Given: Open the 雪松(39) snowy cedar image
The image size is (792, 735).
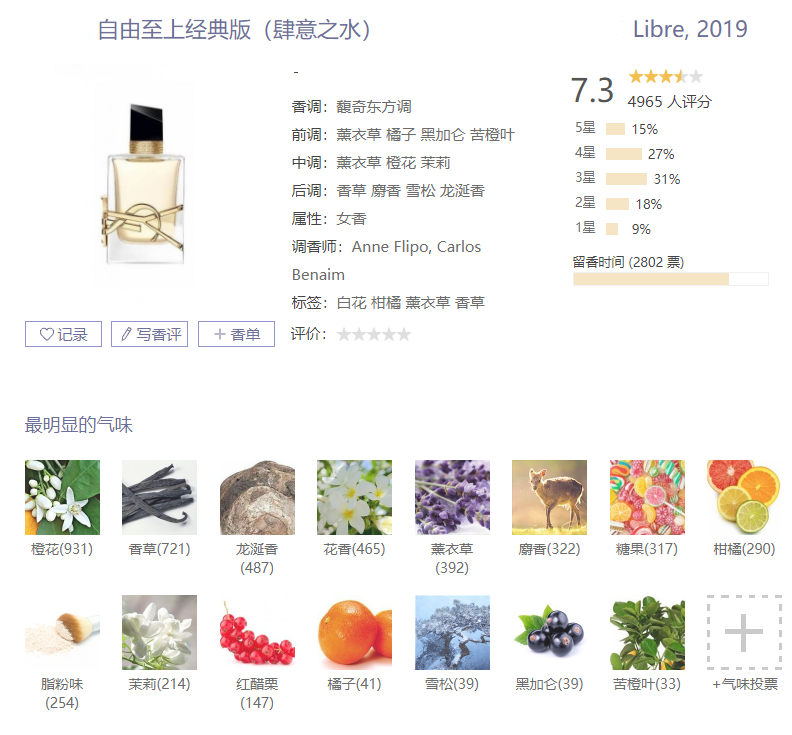Looking at the screenshot, I should point(453,632).
